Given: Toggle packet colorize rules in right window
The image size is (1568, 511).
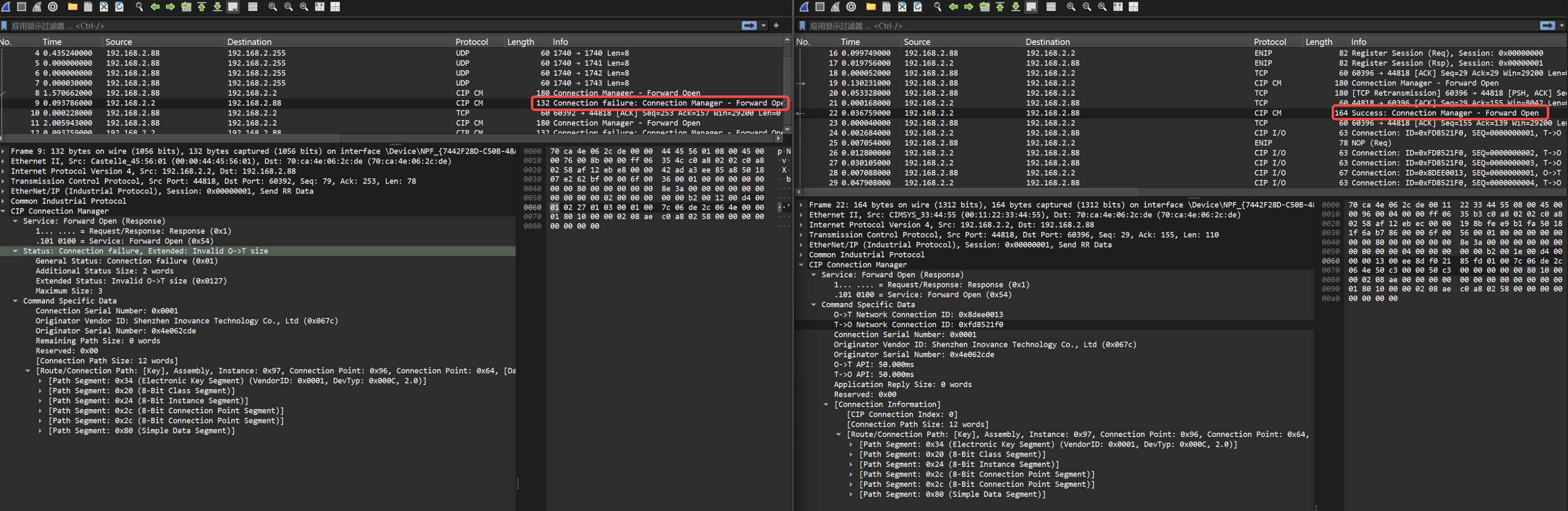Looking at the screenshot, I should 1051,7.
